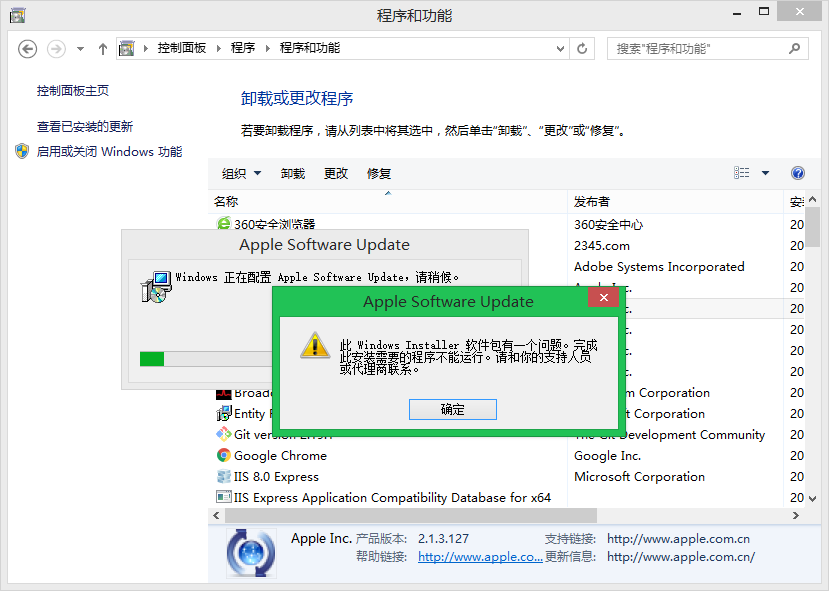The image size is (829, 591).
Task: Click the Git program icon
Action: [x=224, y=434]
